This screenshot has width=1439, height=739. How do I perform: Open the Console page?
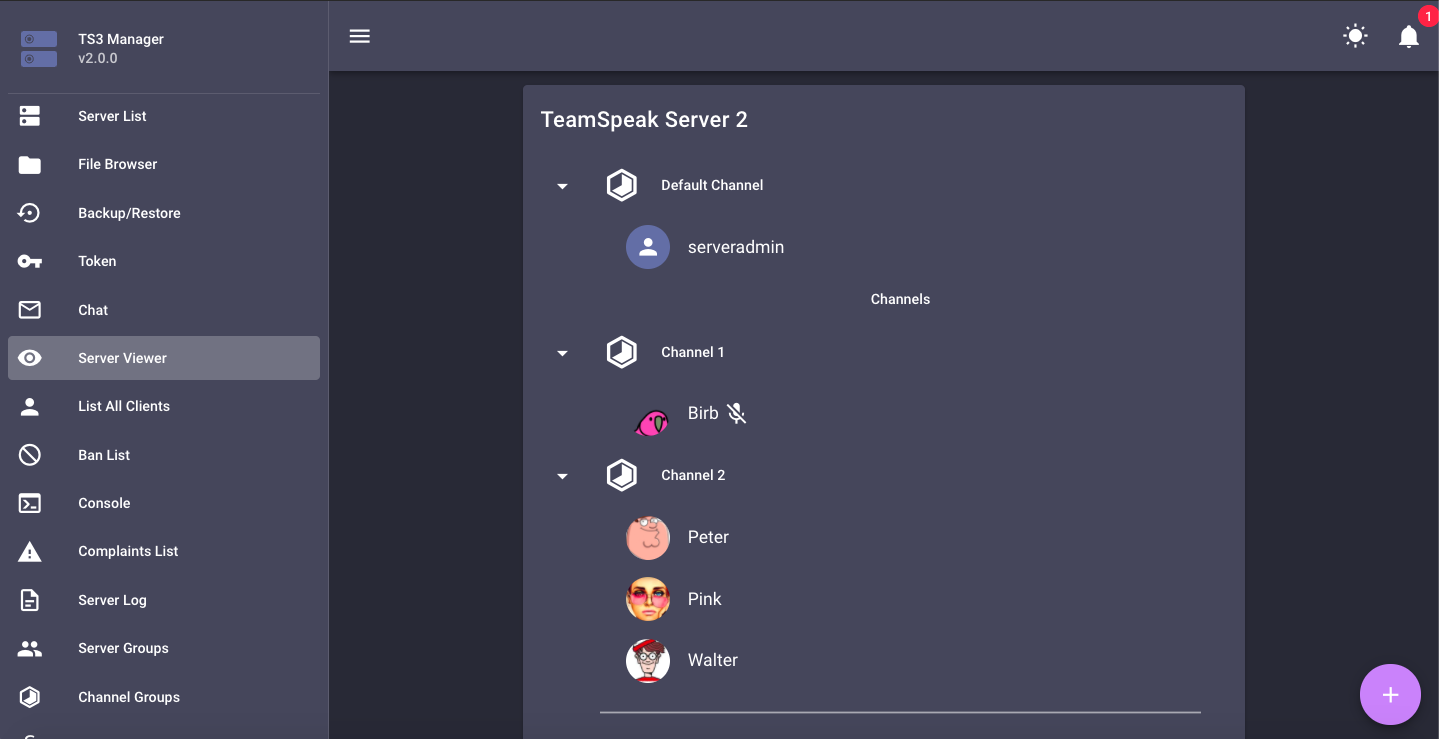pyautogui.click(x=164, y=503)
